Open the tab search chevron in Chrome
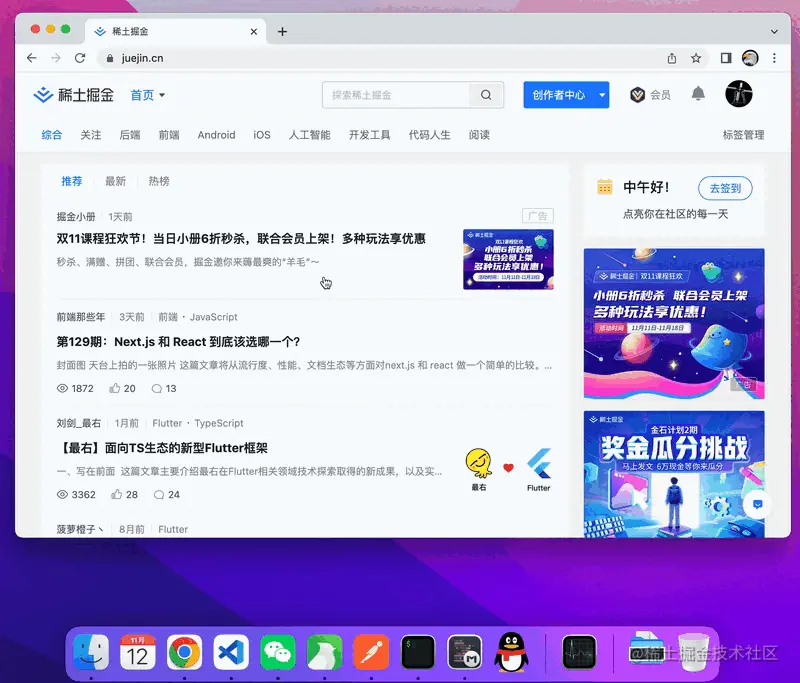Image resolution: width=800 pixels, height=683 pixels. pos(774,32)
